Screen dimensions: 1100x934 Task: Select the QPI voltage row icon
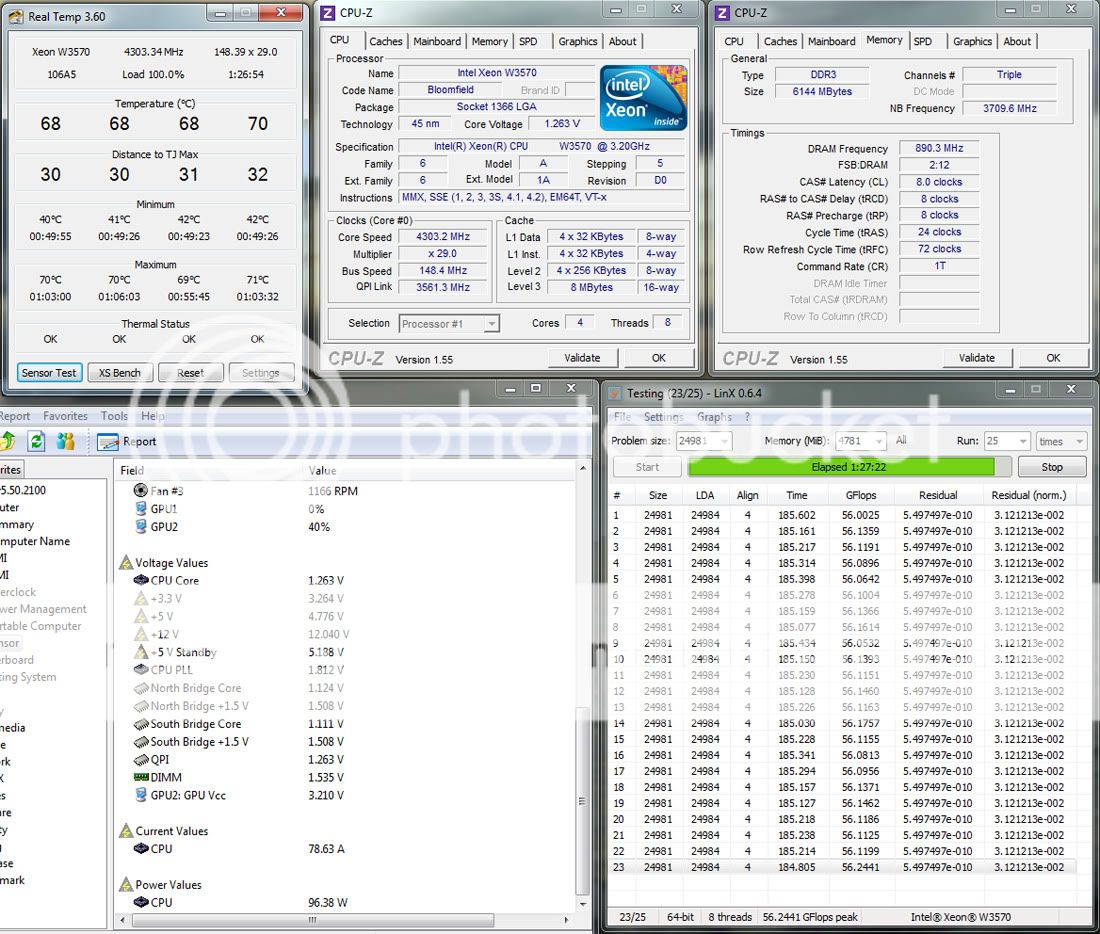(141, 759)
